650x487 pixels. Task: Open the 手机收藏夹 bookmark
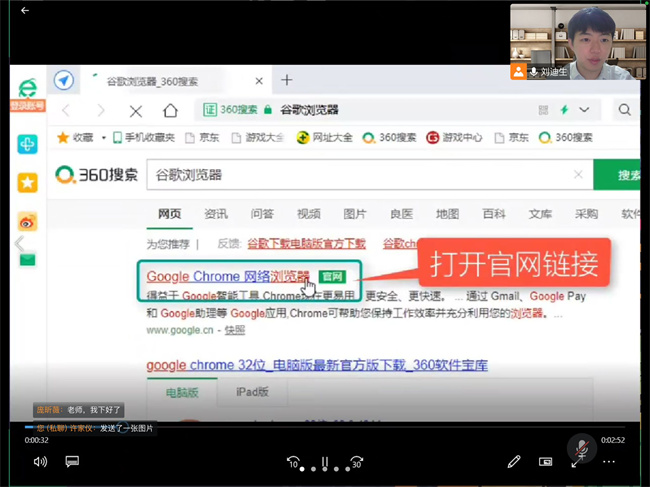click(144, 137)
